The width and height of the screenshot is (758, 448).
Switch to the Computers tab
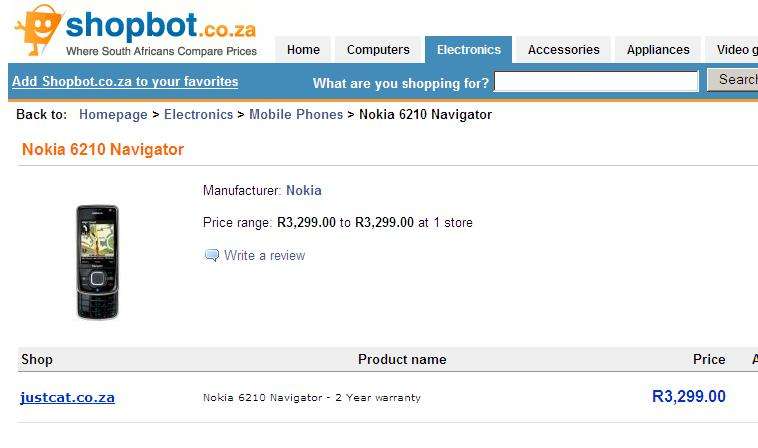pyautogui.click(x=378, y=50)
